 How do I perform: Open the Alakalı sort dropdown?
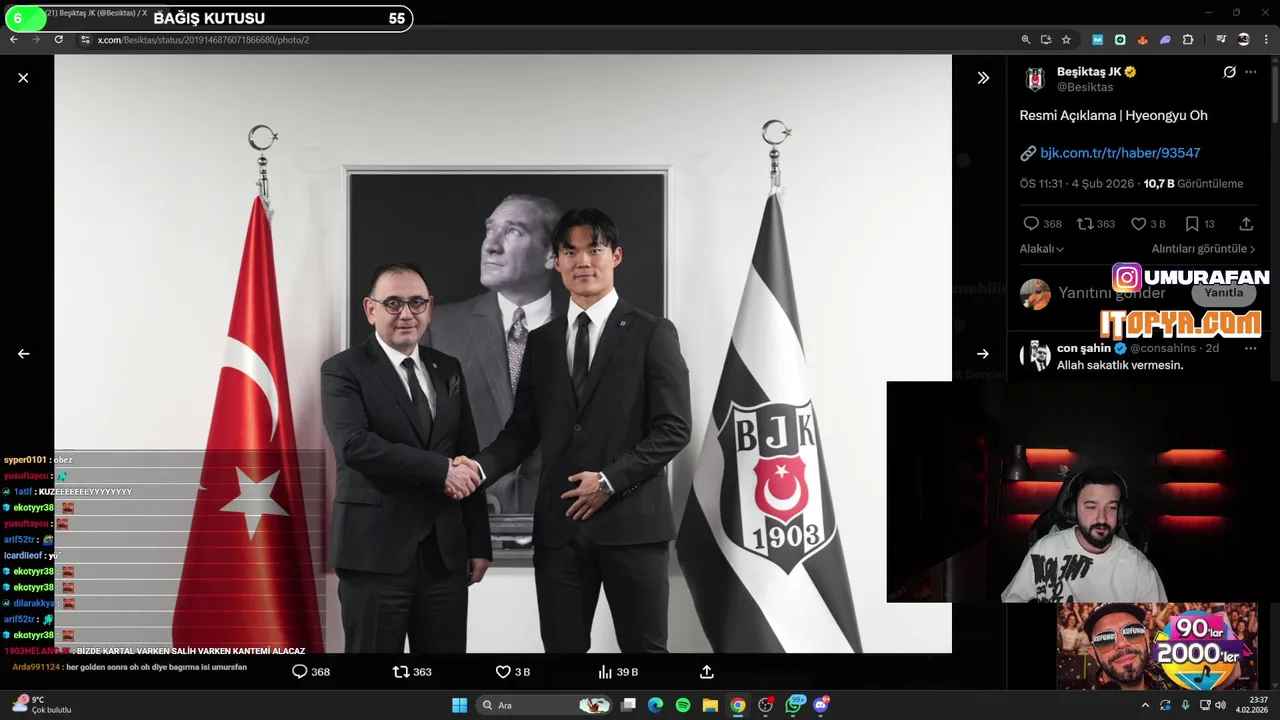[x=1041, y=249]
